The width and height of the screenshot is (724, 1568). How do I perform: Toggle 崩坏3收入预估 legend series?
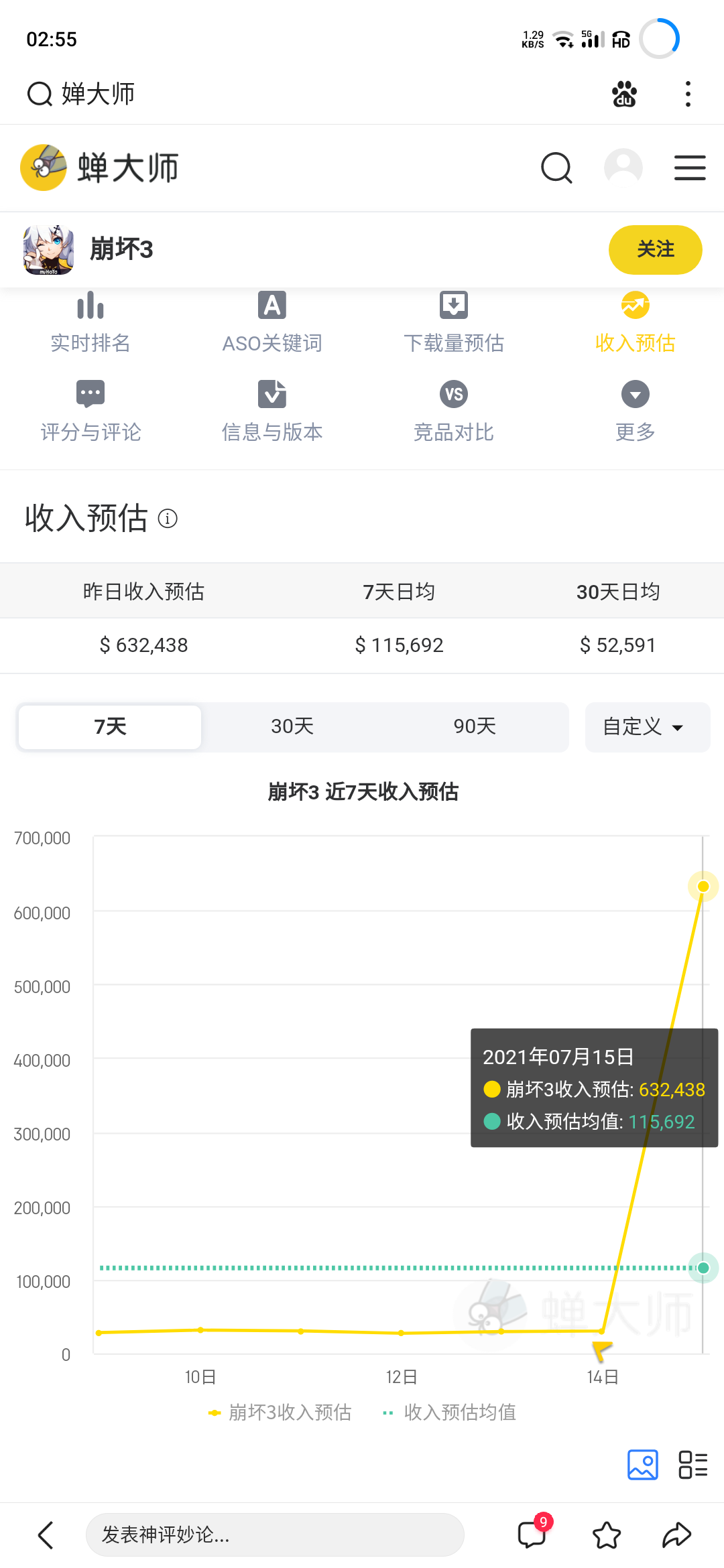pyautogui.click(x=280, y=1413)
